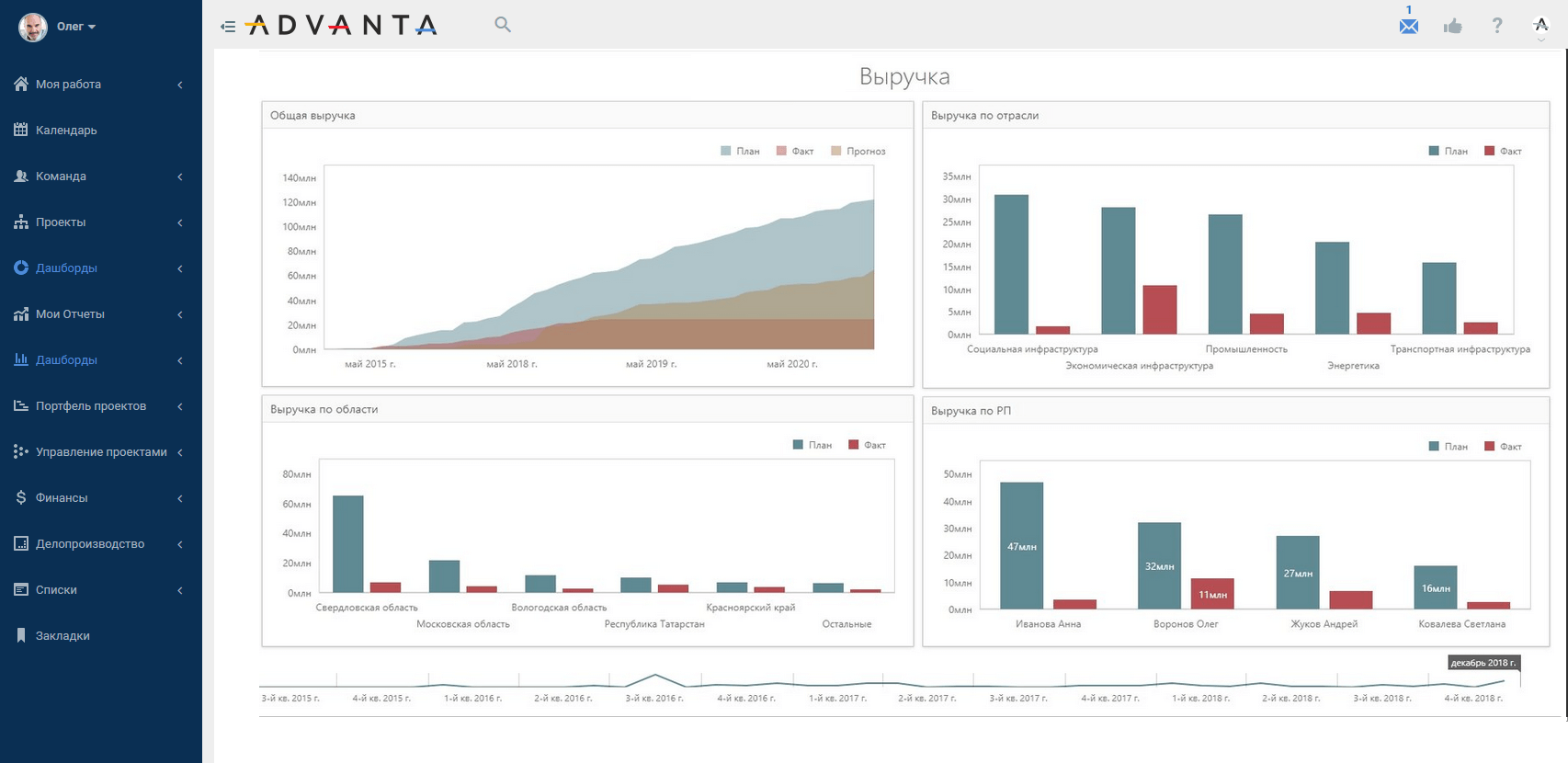This screenshot has width=1568, height=763.
Task: Click Иванова Анна 47млн plan bar
Action: tap(1021, 545)
